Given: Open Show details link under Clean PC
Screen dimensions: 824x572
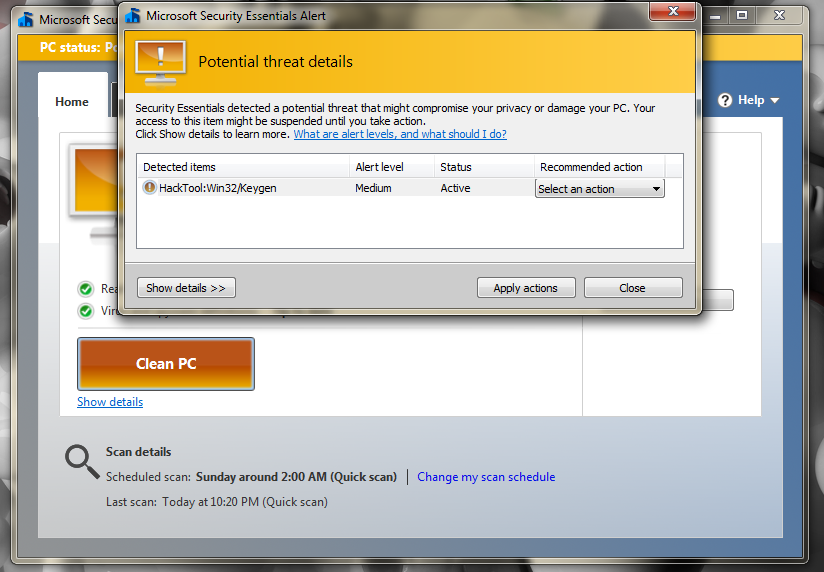Looking at the screenshot, I should coord(110,402).
